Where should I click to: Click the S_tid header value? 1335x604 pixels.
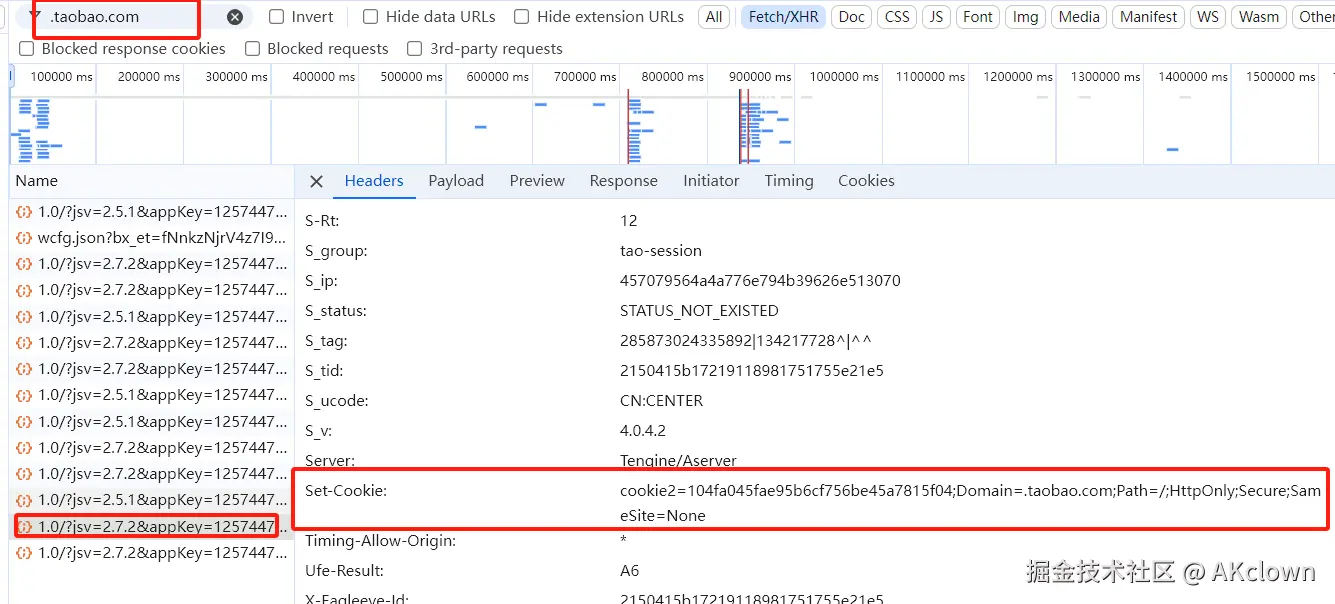(x=752, y=371)
